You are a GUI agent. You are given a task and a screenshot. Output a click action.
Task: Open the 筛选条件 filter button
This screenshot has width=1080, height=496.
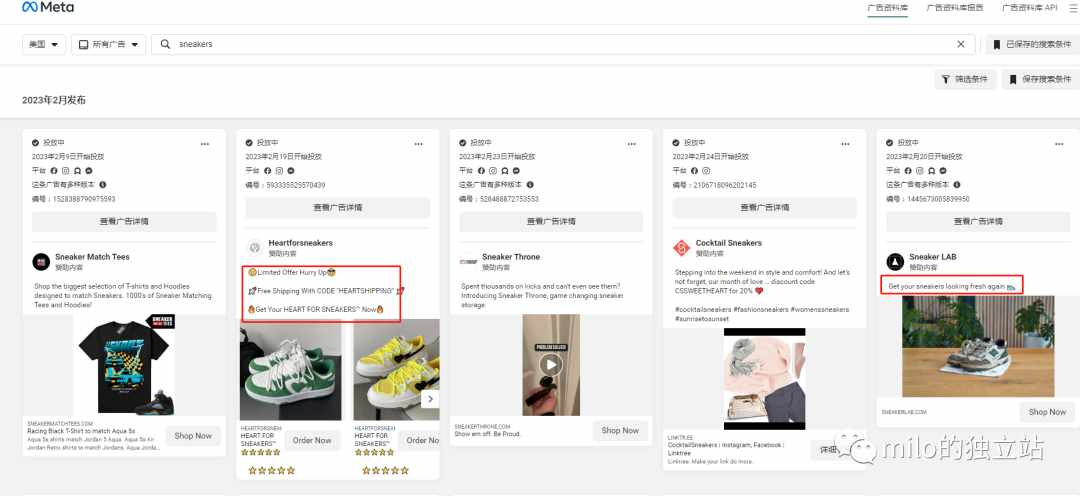pos(965,79)
